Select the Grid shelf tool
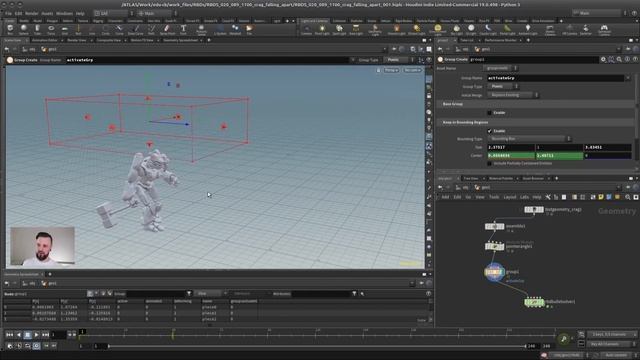 click(64, 29)
